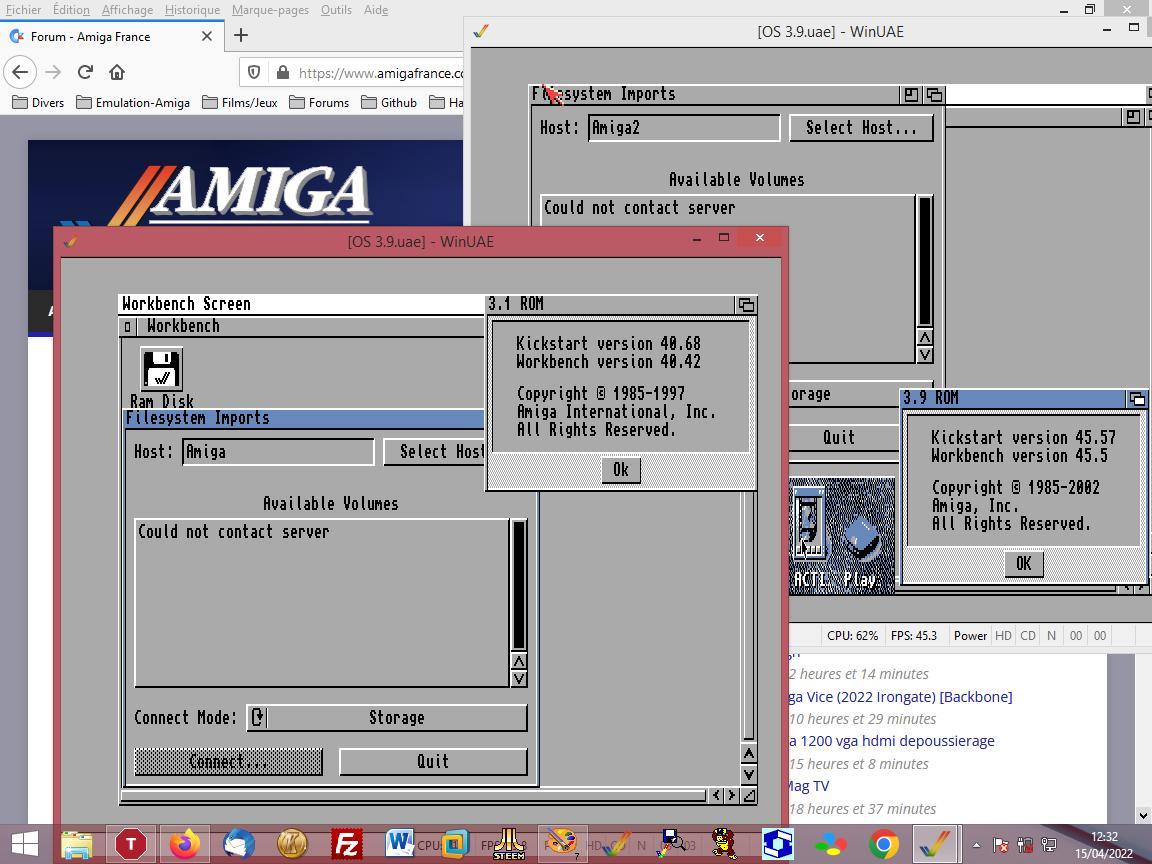Click Quit in front Filesystem Imports window

(x=433, y=762)
